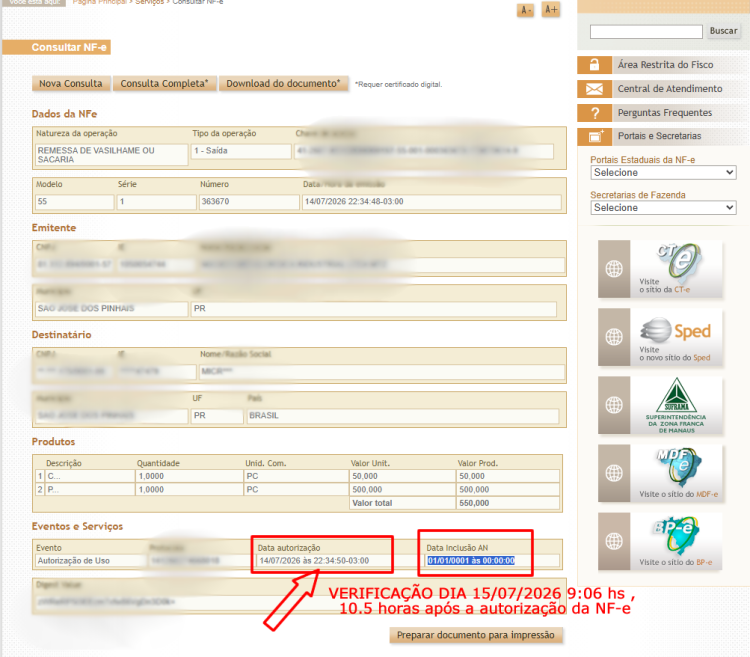Click Preparar documento para impressão button

(475, 635)
